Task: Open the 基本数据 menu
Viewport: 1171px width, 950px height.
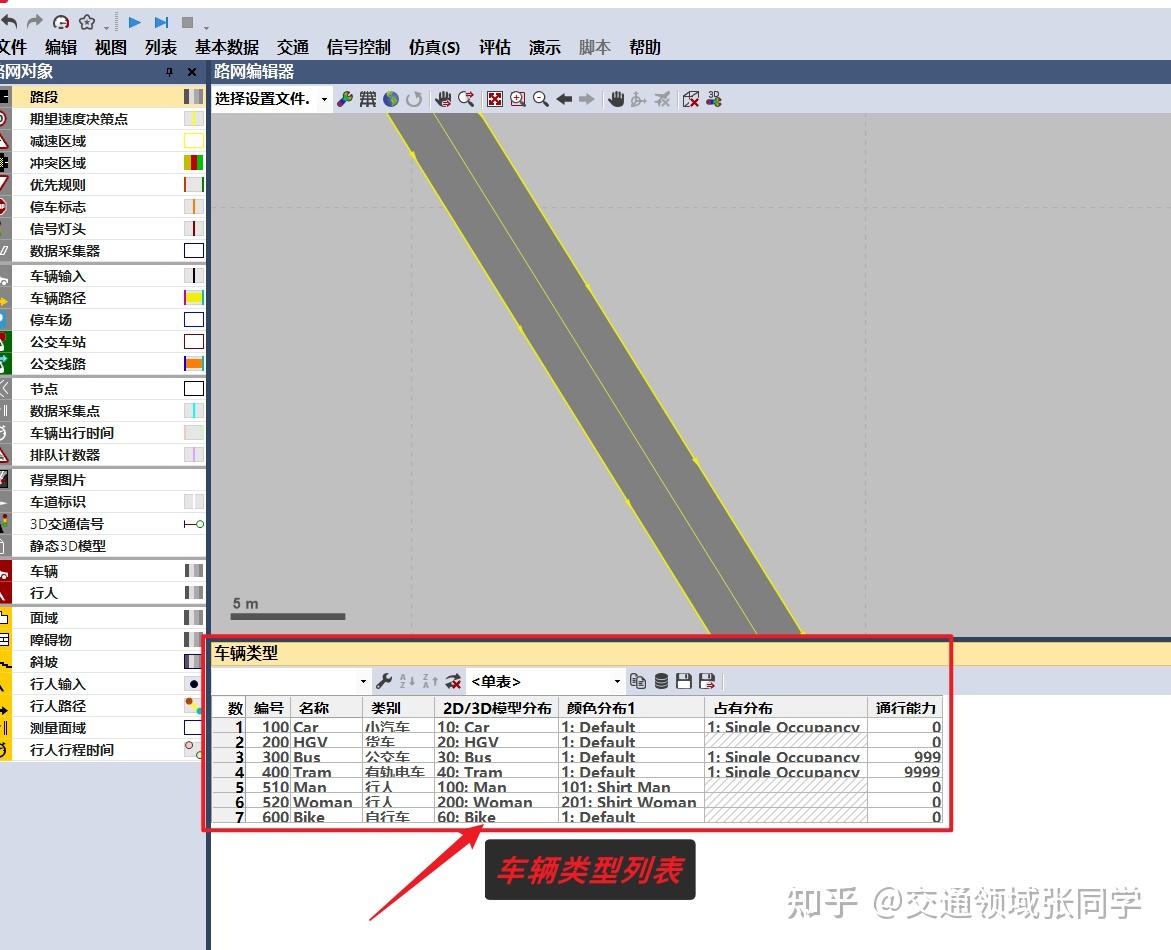Action: point(229,47)
